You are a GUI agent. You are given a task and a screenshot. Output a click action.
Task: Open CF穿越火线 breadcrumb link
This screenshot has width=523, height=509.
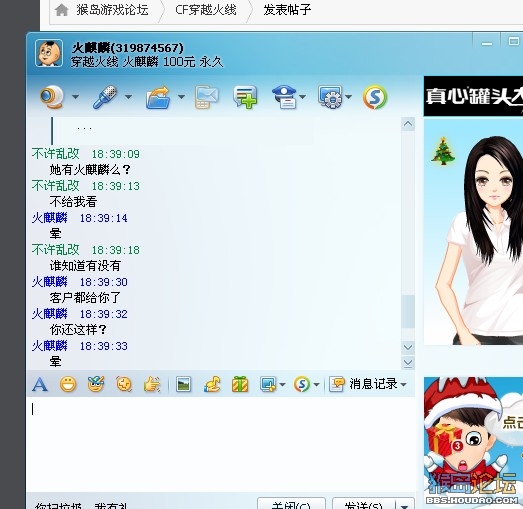(206, 10)
